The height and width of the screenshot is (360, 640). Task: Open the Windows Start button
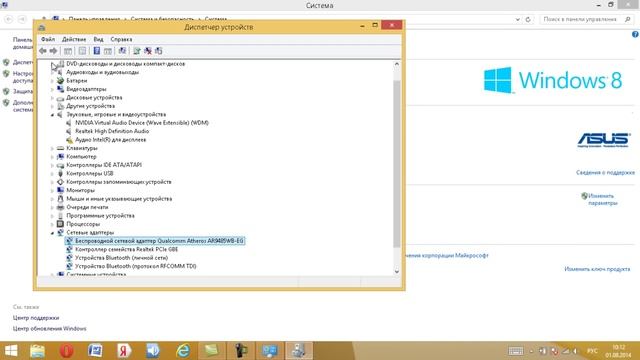tap(11, 351)
